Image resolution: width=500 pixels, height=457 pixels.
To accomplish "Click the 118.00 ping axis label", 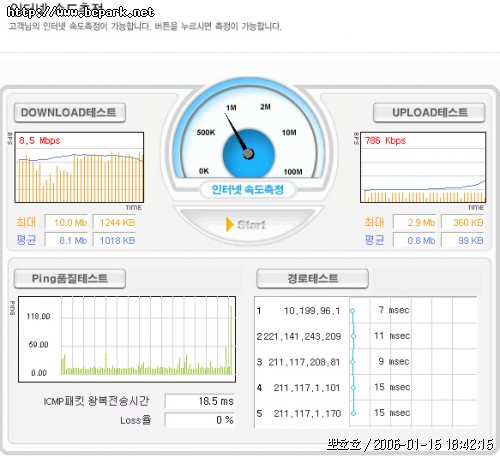I will coord(38,316).
